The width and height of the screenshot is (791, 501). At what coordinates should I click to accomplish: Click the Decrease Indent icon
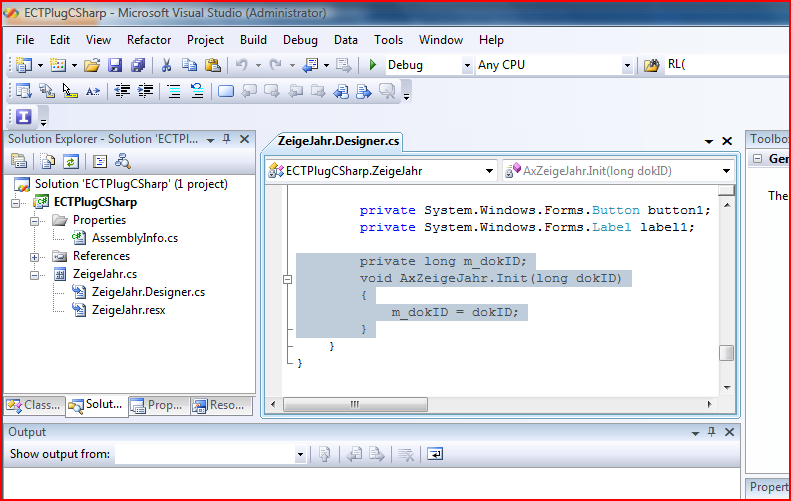(x=122, y=91)
